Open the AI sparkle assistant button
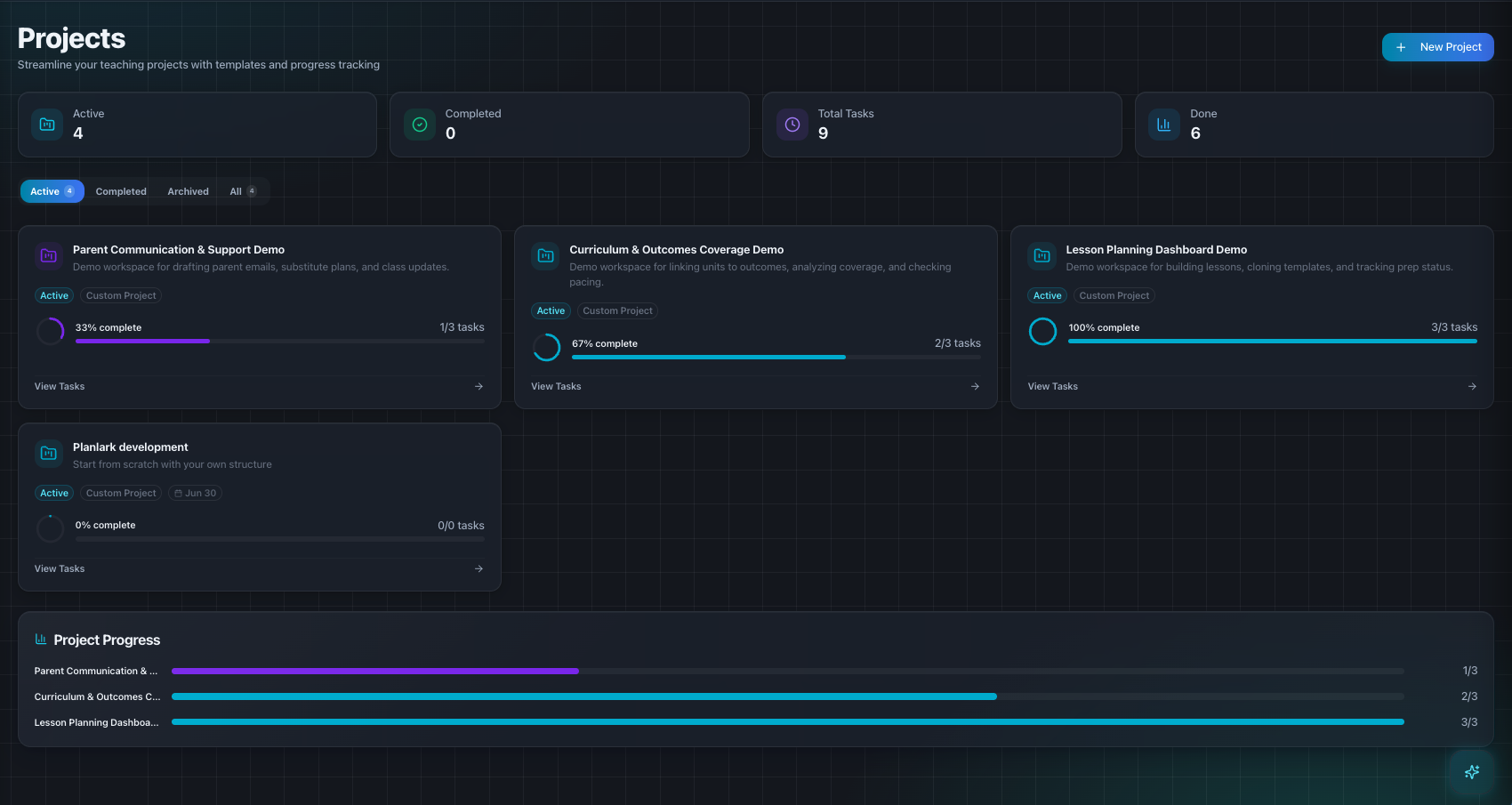The height and width of the screenshot is (805, 1512). (x=1472, y=772)
